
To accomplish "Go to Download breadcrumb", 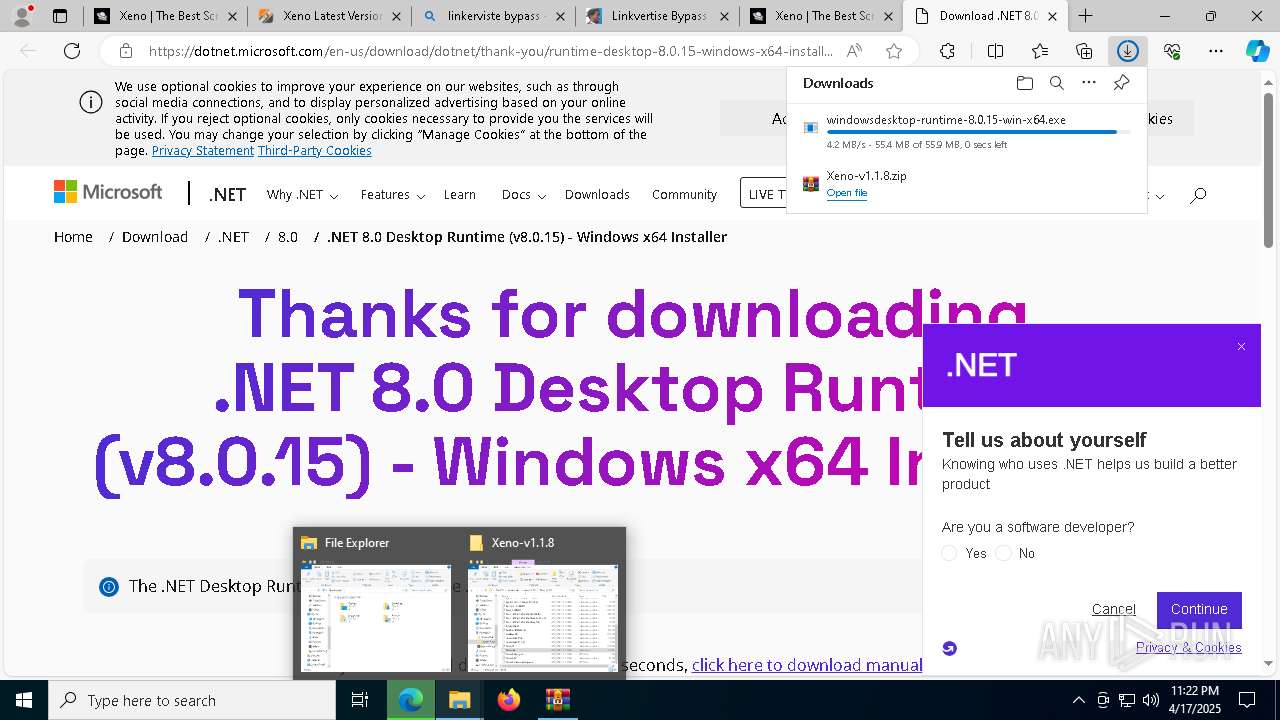I will coord(155,237).
